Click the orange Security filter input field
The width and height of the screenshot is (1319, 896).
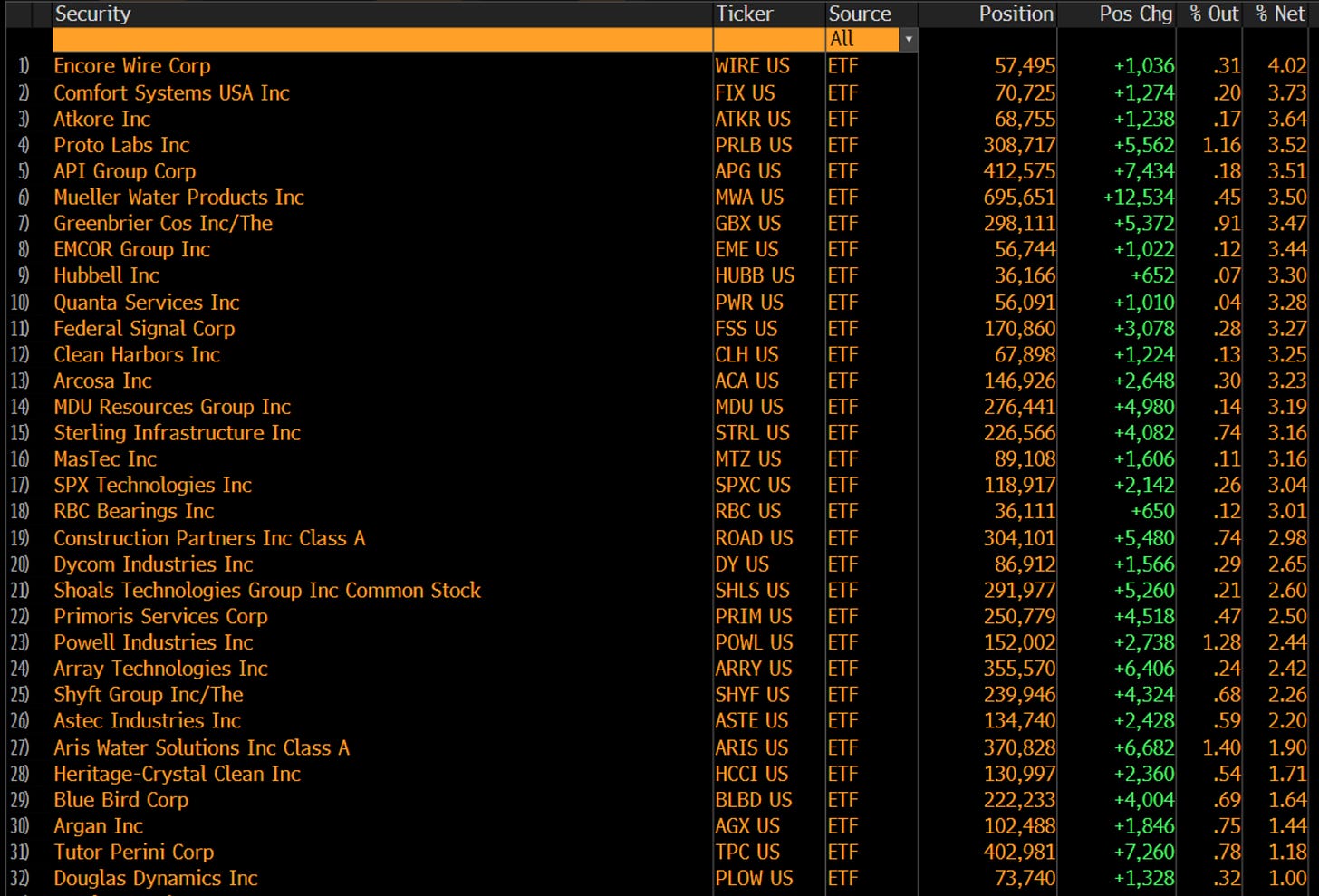click(382, 39)
